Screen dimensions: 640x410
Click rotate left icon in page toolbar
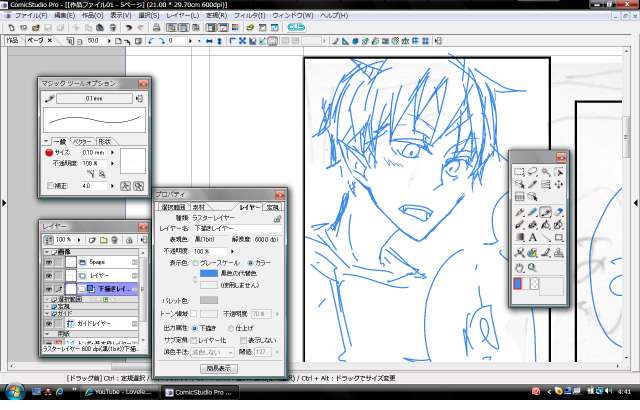(151, 41)
